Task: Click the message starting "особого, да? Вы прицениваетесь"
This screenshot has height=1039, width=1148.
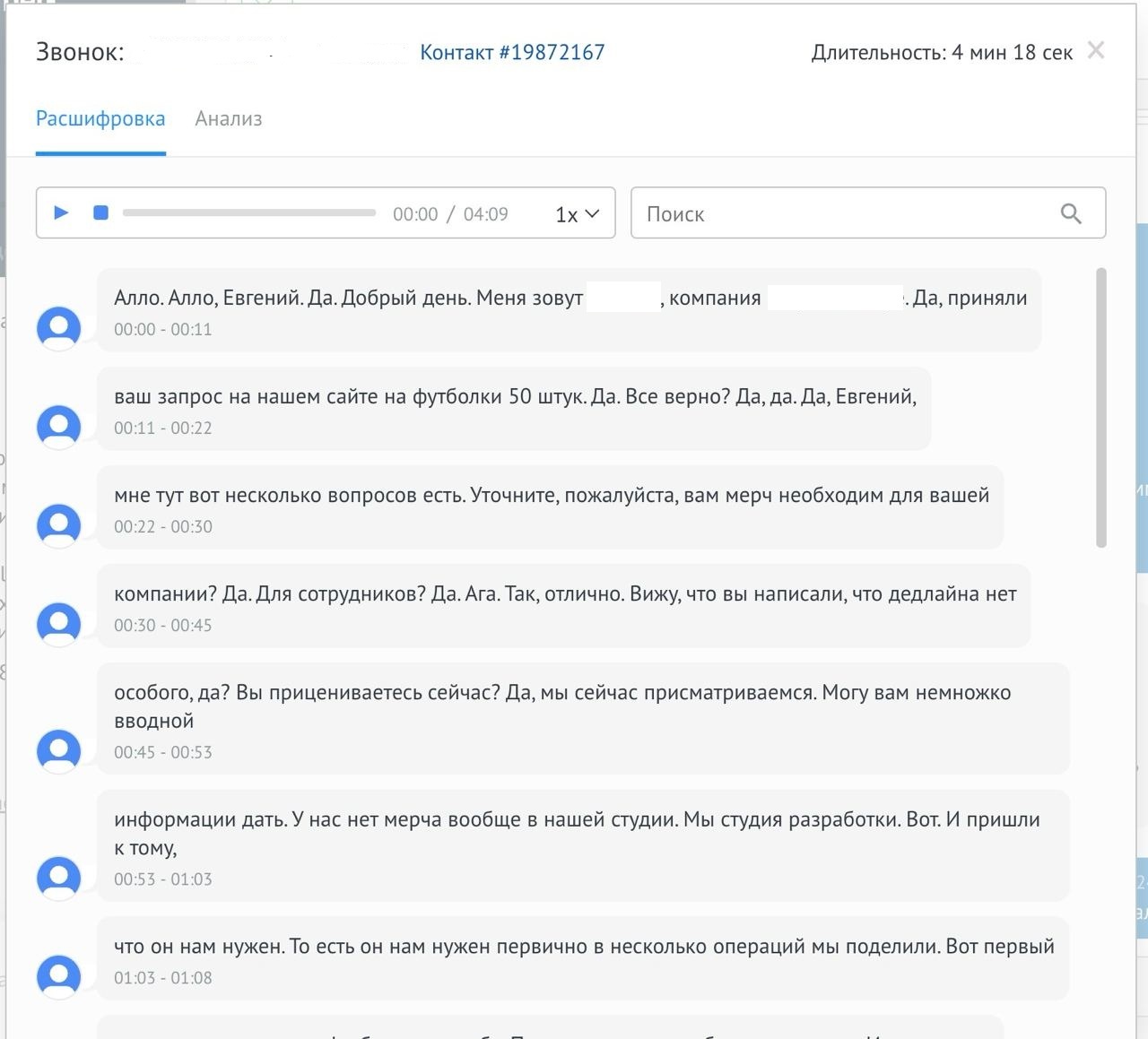Action: (583, 718)
